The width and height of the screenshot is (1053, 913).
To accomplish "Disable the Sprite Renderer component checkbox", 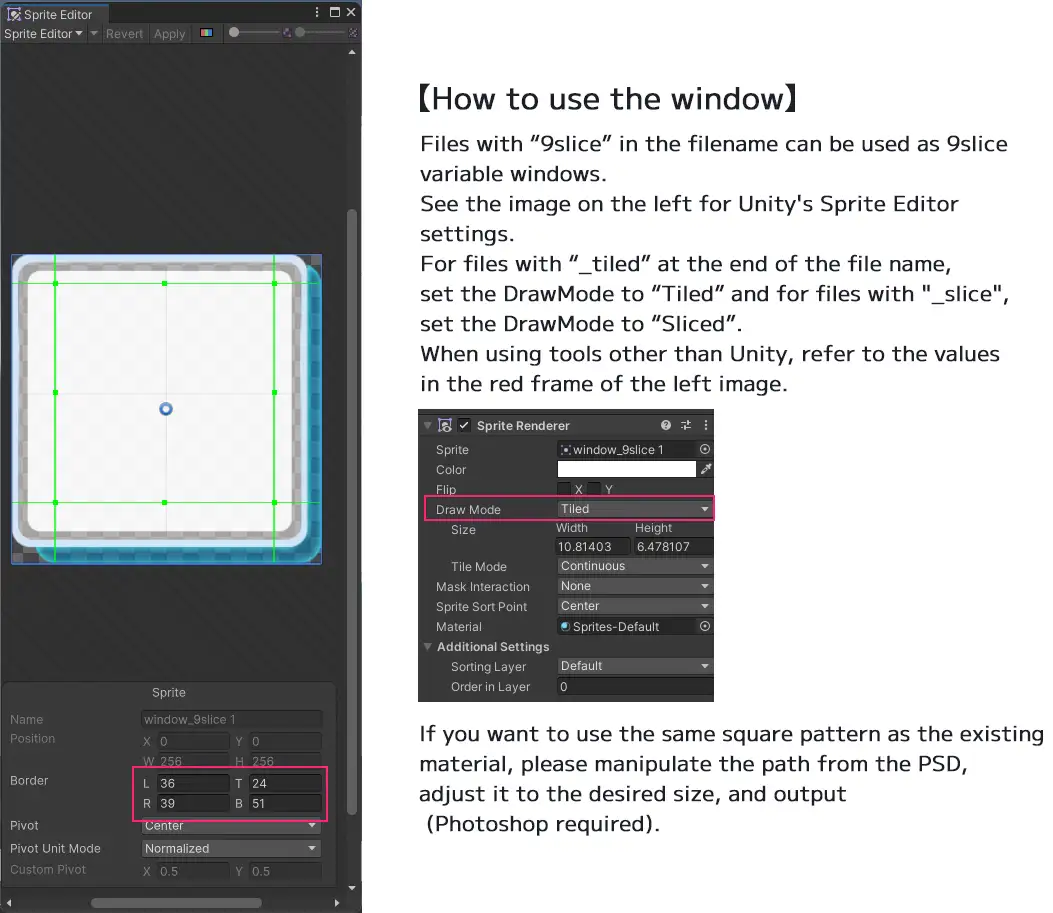I will point(464,425).
